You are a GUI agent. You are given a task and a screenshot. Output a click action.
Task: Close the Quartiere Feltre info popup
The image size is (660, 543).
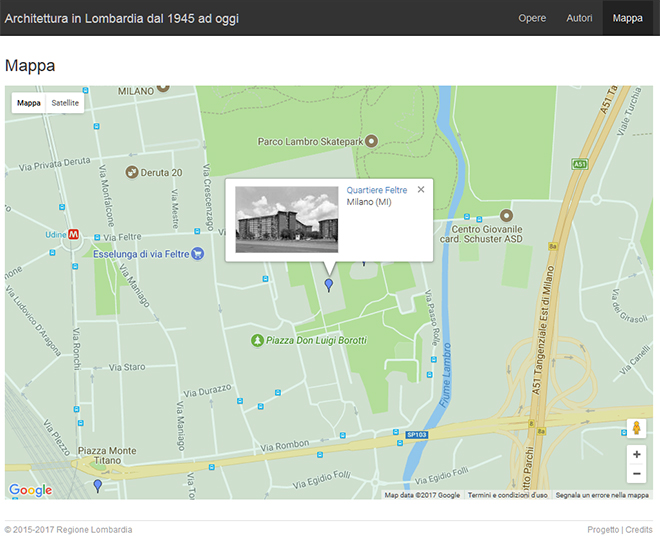421,189
